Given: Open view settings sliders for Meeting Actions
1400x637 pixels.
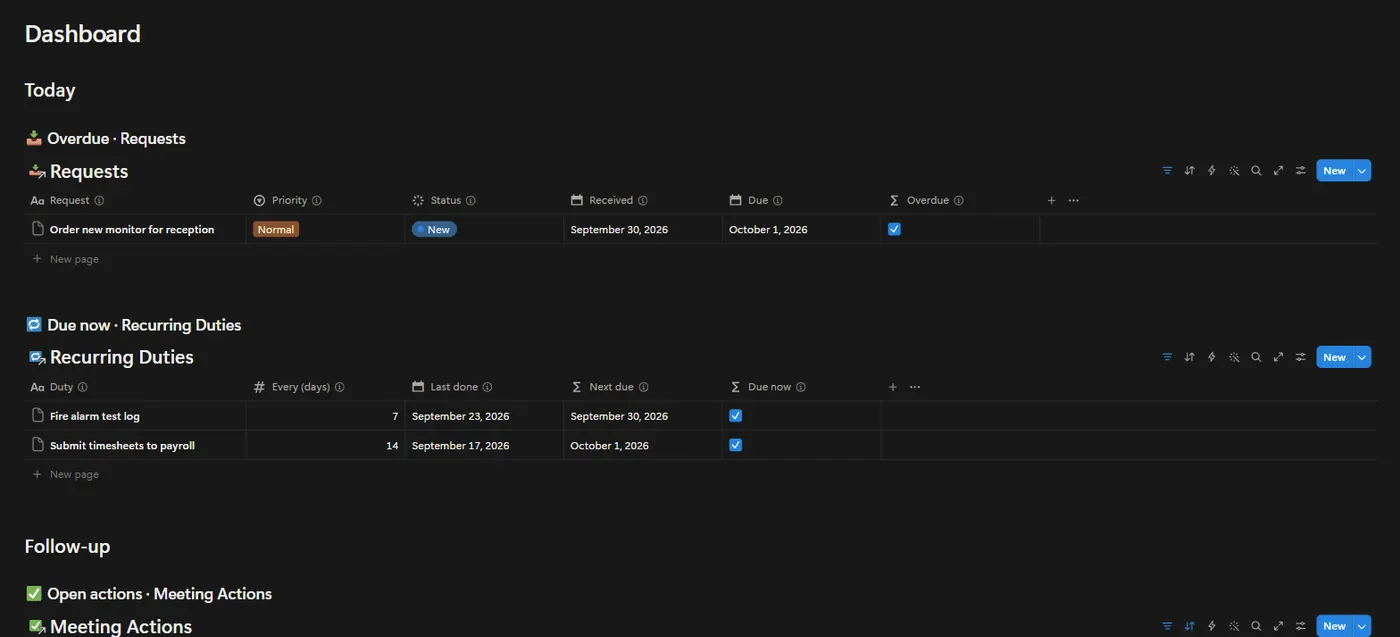Looking at the screenshot, I should 1300,626.
